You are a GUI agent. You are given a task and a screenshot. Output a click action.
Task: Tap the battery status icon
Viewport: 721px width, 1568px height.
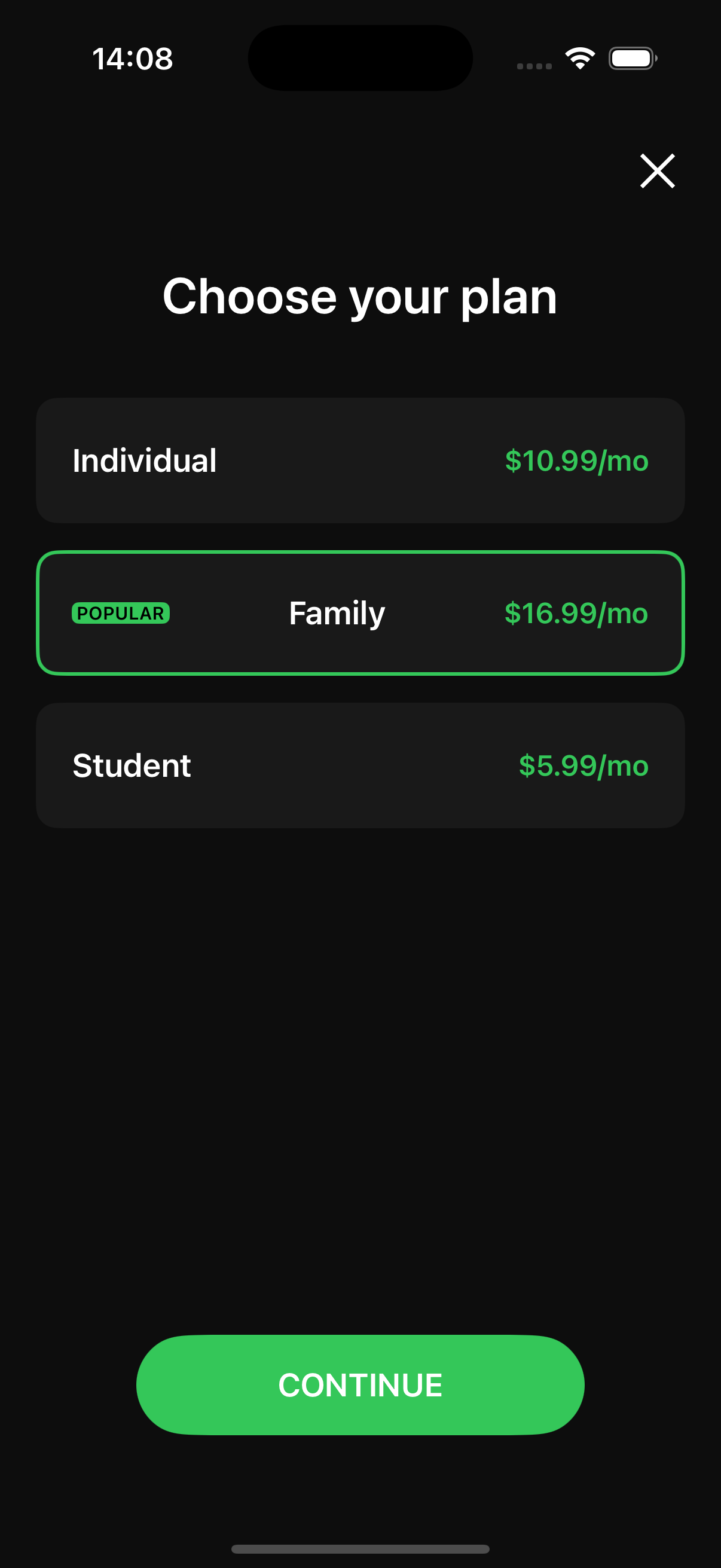632,59
